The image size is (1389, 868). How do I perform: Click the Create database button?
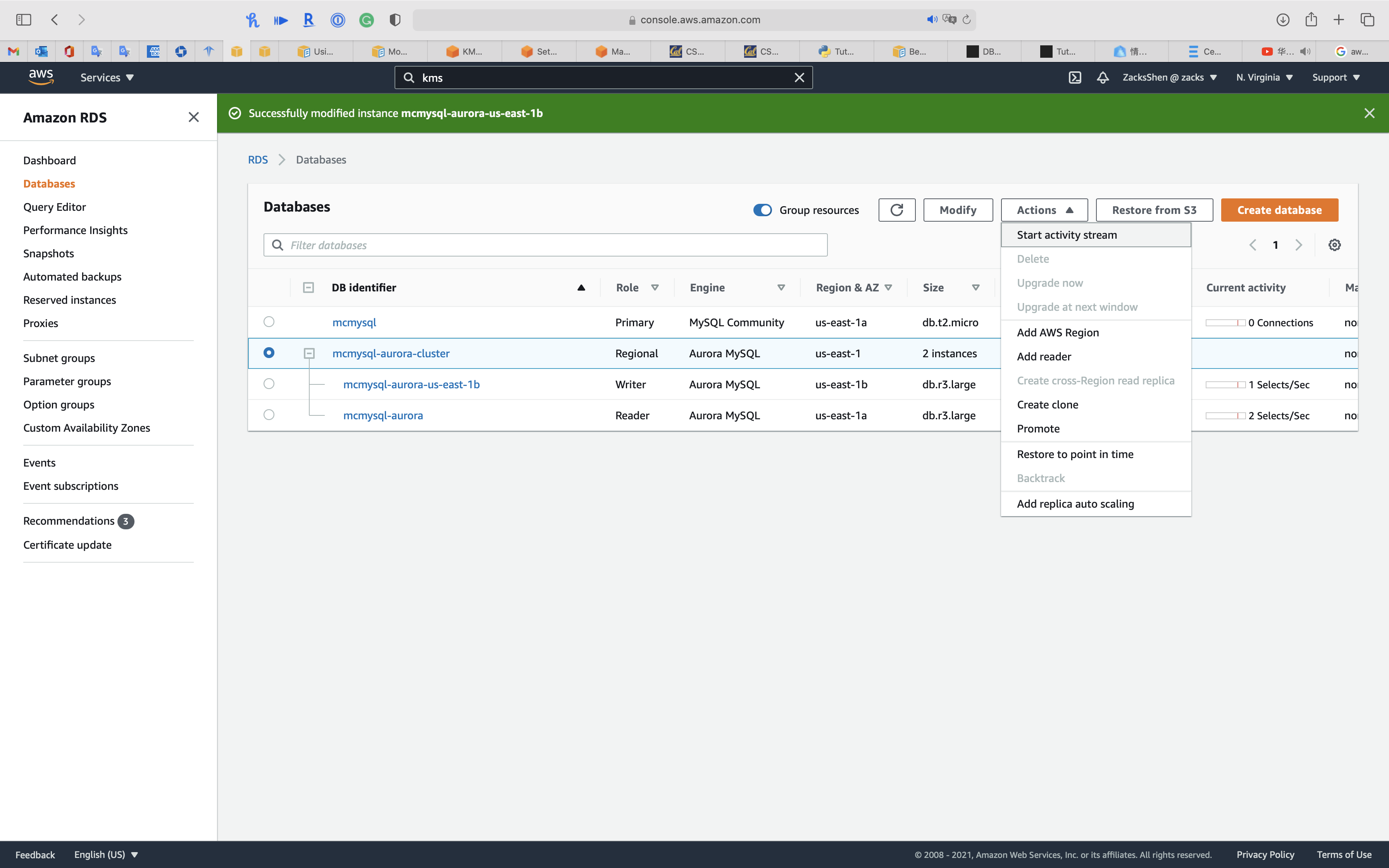pyautogui.click(x=1279, y=210)
